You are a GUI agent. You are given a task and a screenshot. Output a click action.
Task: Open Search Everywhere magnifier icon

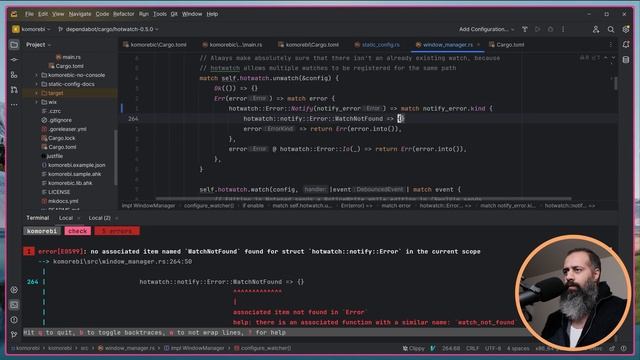[611, 29]
